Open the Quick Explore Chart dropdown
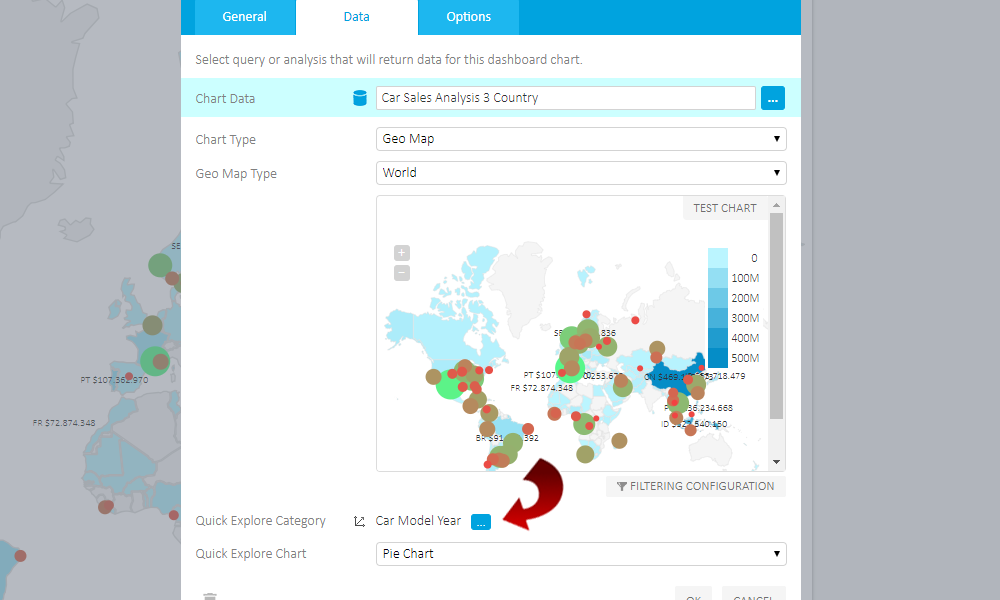The image size is (1000, 600). click(777, 553)
